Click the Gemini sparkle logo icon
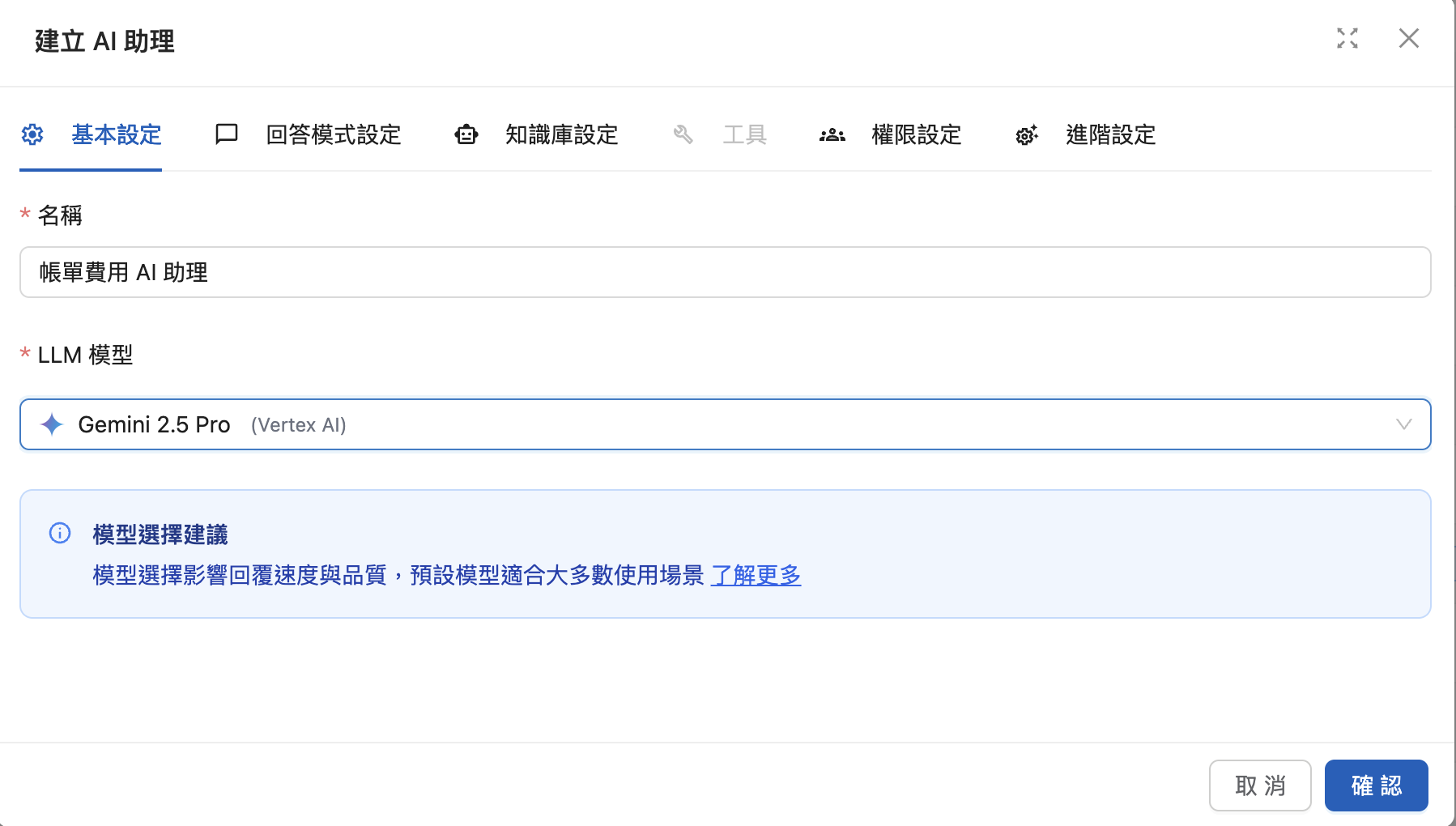Screen dimensions: 1456x826 point(52,424)
